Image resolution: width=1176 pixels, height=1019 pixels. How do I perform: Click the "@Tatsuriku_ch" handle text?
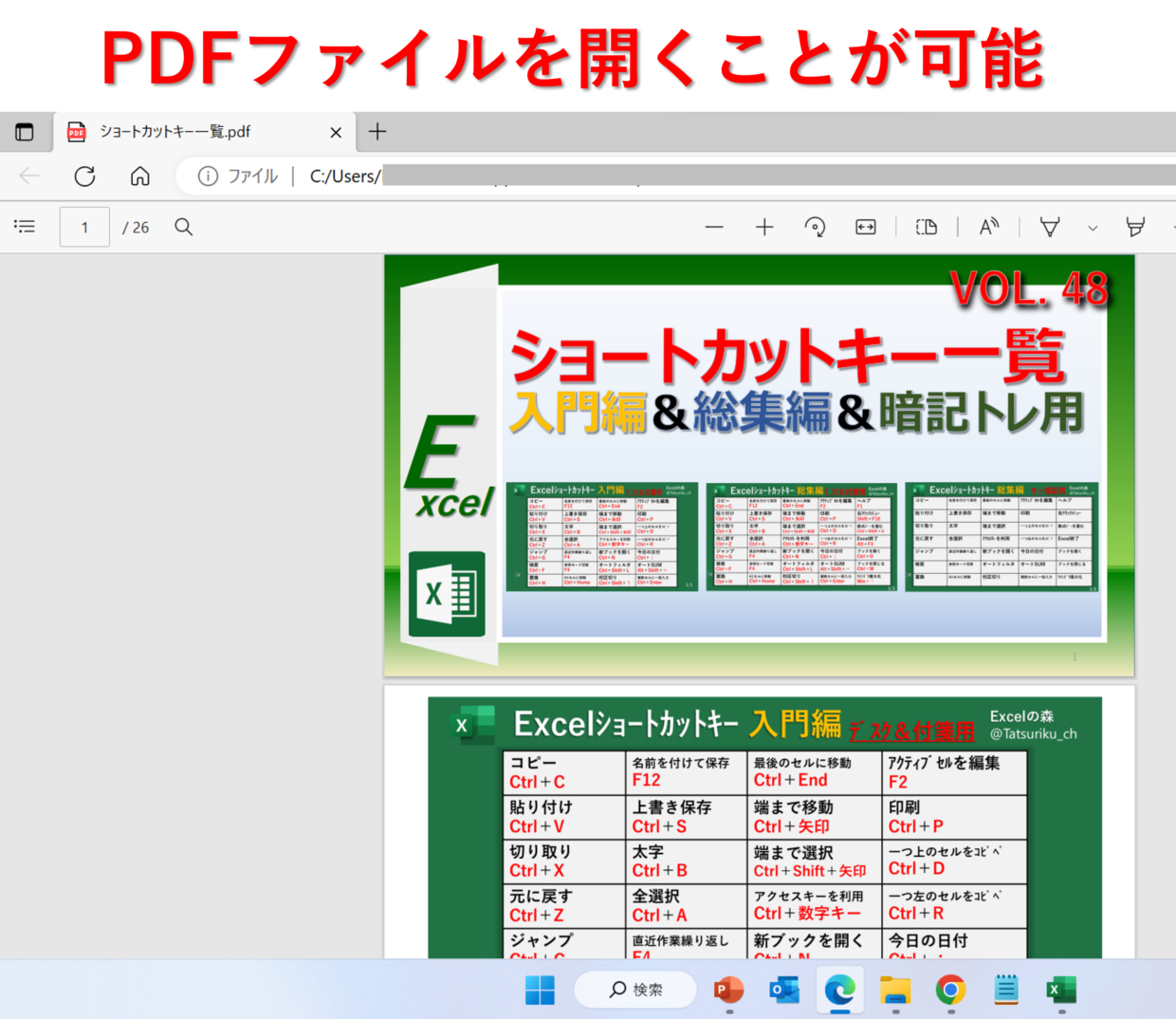click(1034, 733)
